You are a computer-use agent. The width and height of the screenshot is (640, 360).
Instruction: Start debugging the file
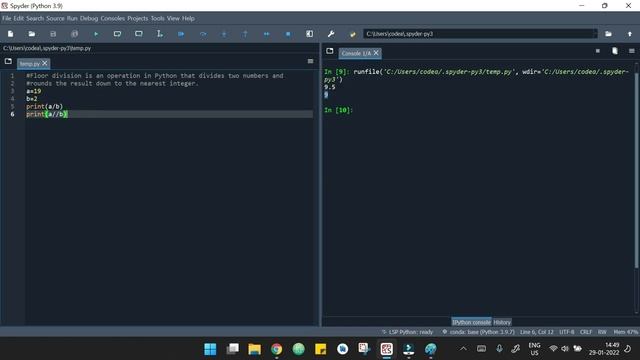[181, 34]
